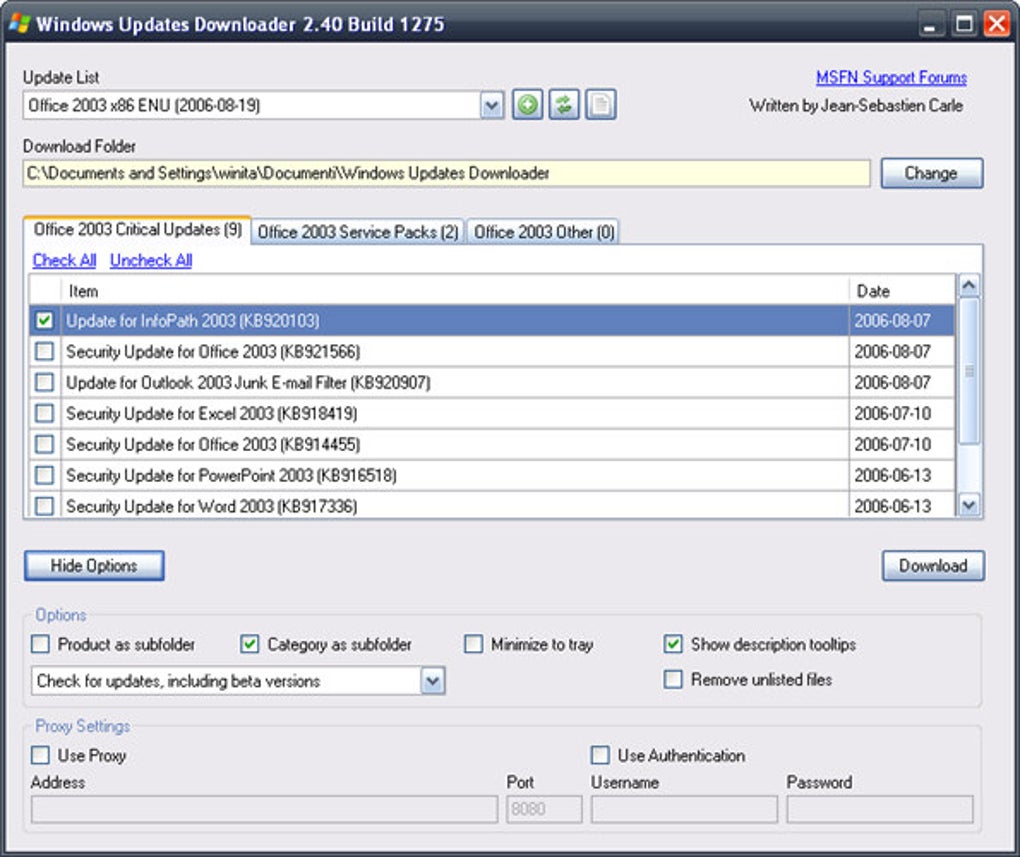Viewport: 1020px width, 857px height.
Task: Click the Date column header
Action: (x=902, y=291)
